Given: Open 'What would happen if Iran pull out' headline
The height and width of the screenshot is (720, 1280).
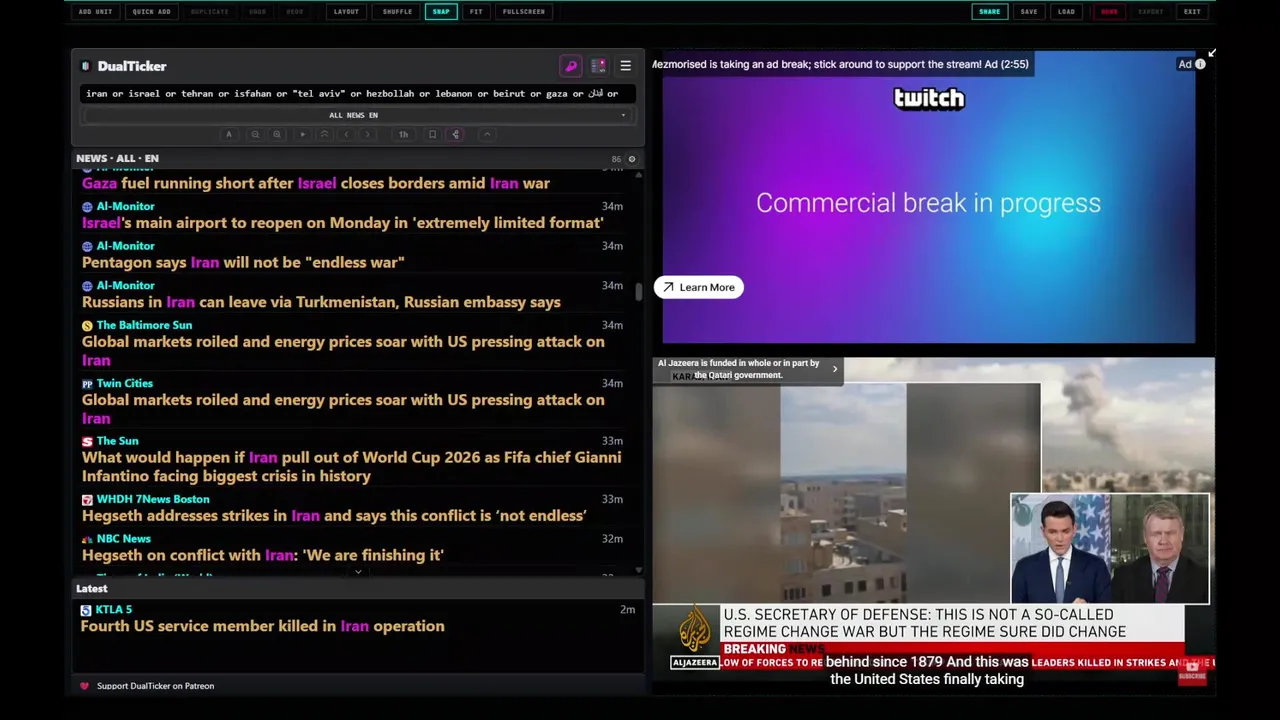Looking at the screenshot, I should [x=351, y=467].
